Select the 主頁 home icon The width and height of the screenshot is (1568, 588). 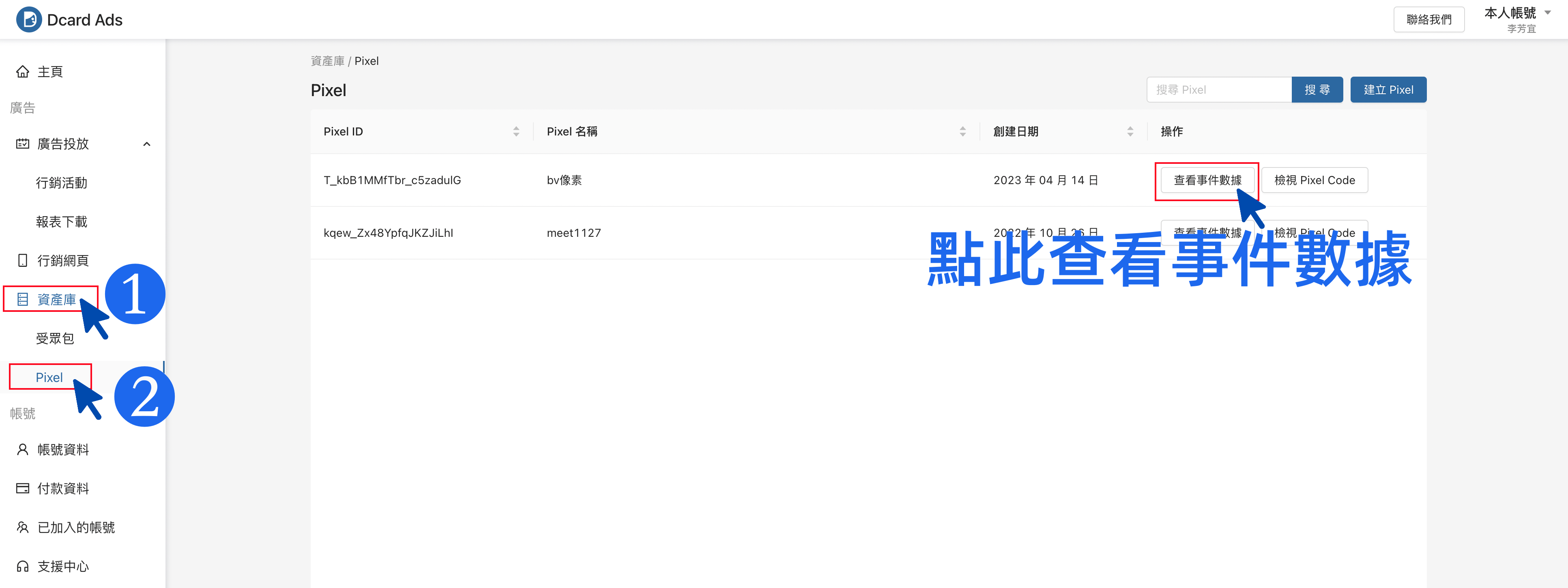[23, 71]
